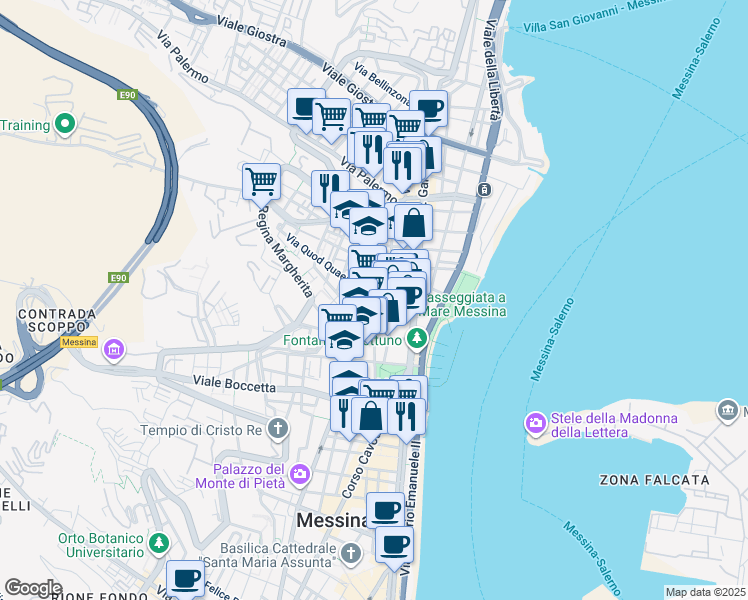Select the isolated shopping cart marker near Regina Margherita

pos(261,181)
